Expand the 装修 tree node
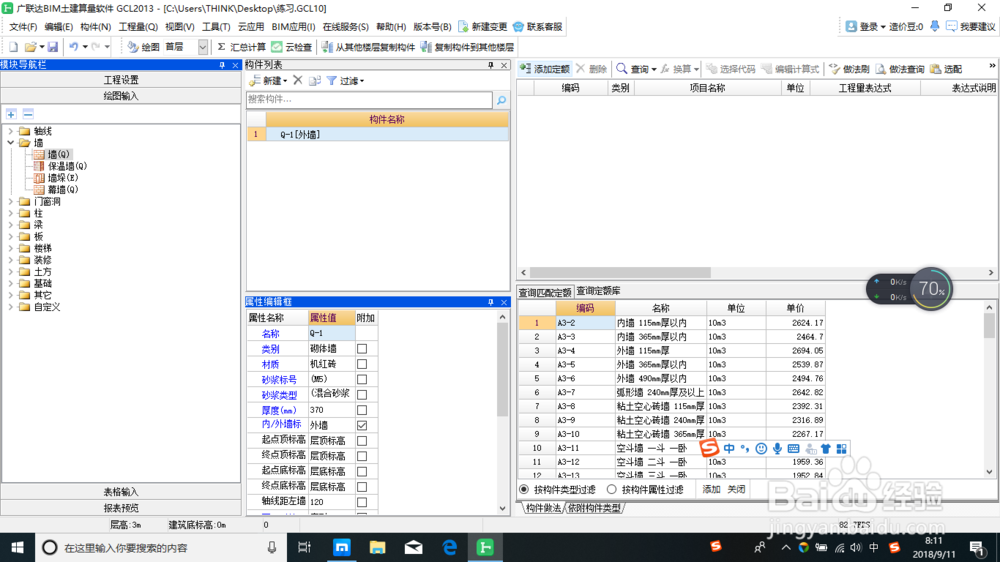The image size is (1000, 562). click(x=10, y=260)
